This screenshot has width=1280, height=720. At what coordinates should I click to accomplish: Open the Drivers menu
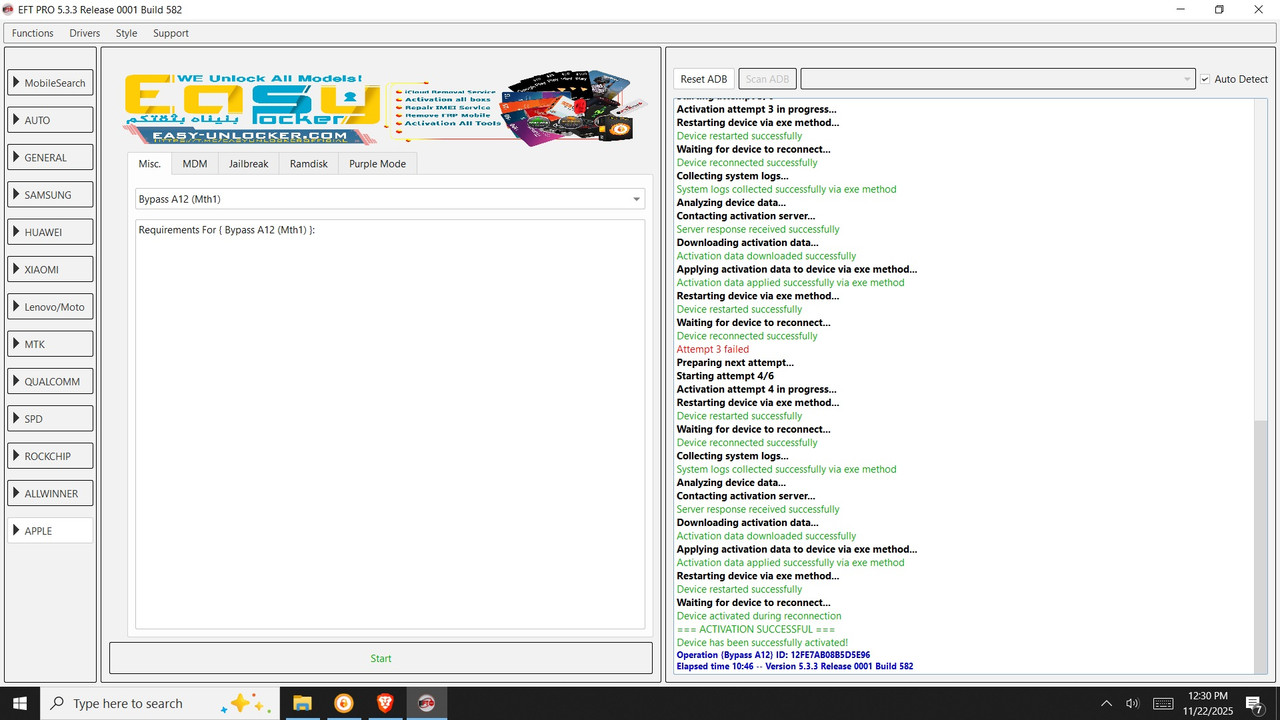tap(85, 33)
